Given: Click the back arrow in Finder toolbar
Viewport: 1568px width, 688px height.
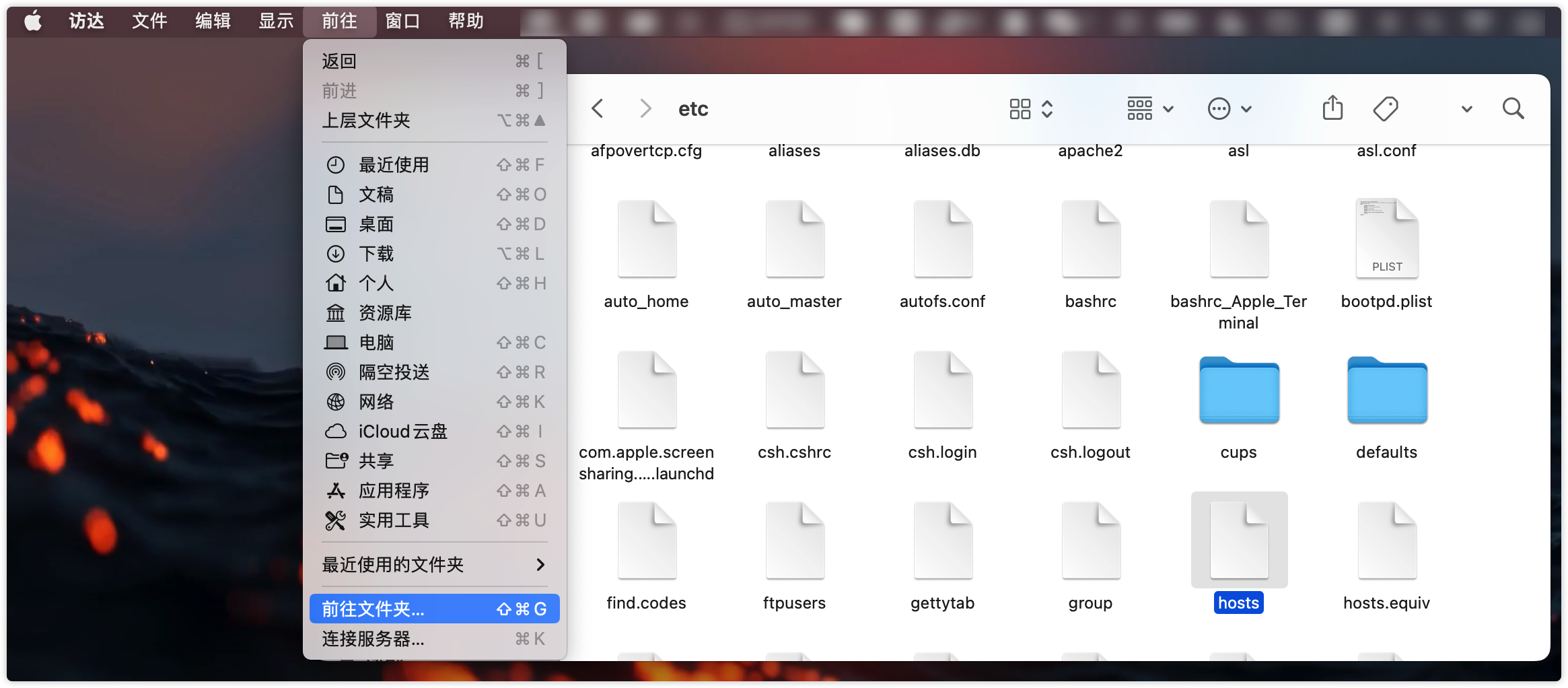Looking at the screenshot, I should (598, 108).
